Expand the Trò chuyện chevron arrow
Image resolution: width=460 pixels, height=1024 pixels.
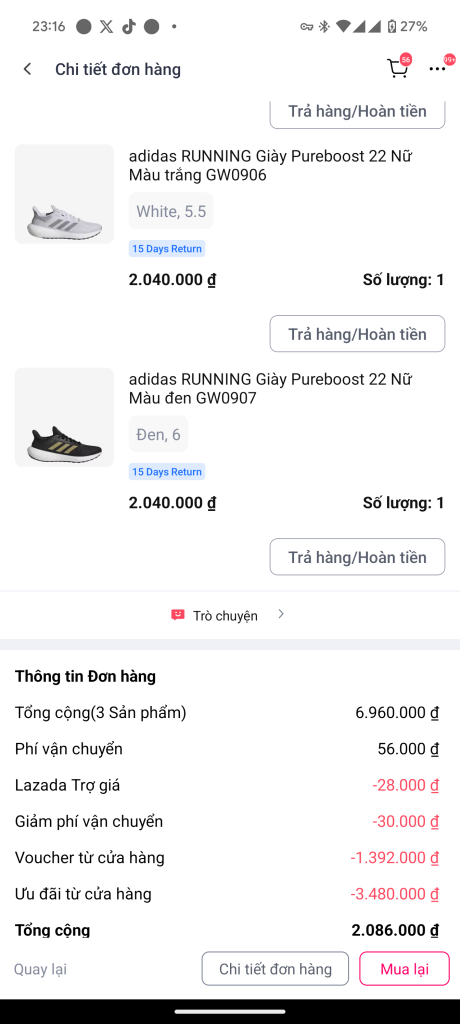click(281, 614)
